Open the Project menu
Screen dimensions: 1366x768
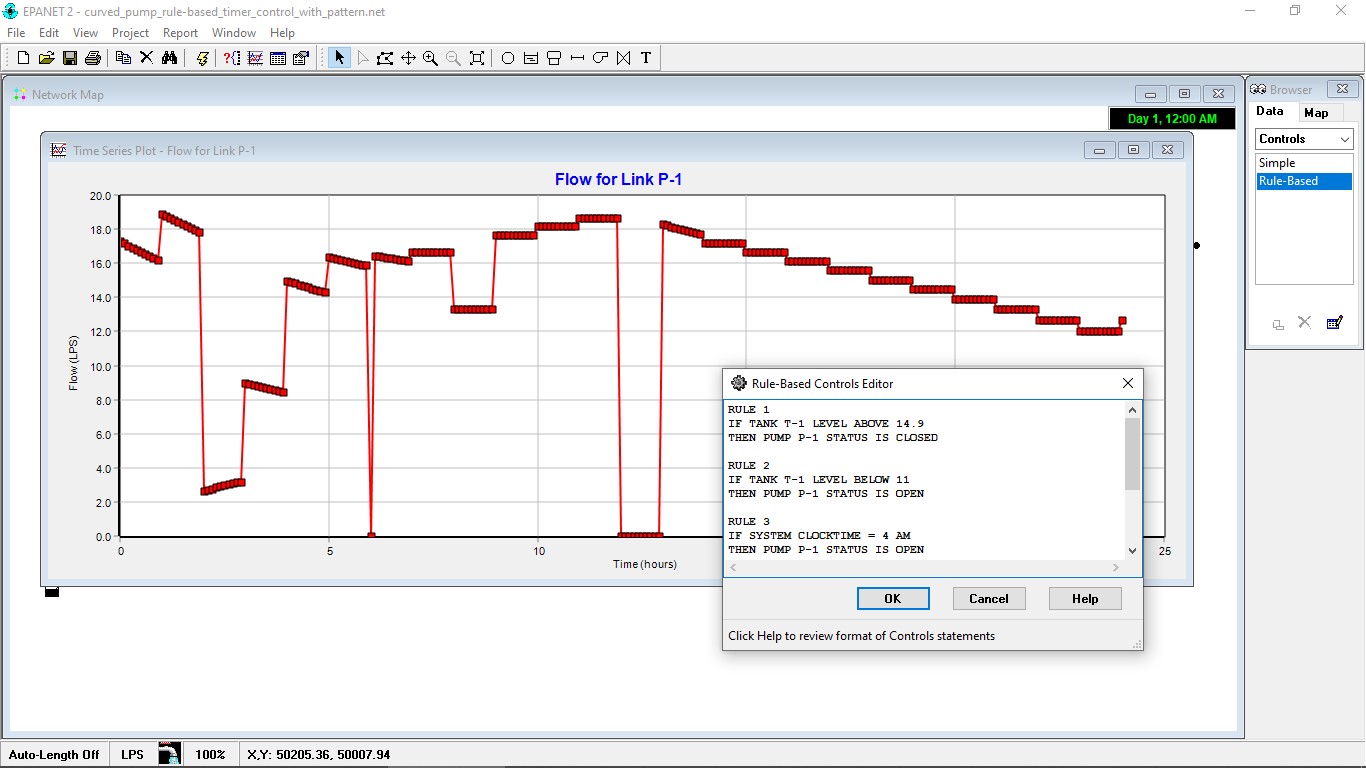tap(130, 32)
